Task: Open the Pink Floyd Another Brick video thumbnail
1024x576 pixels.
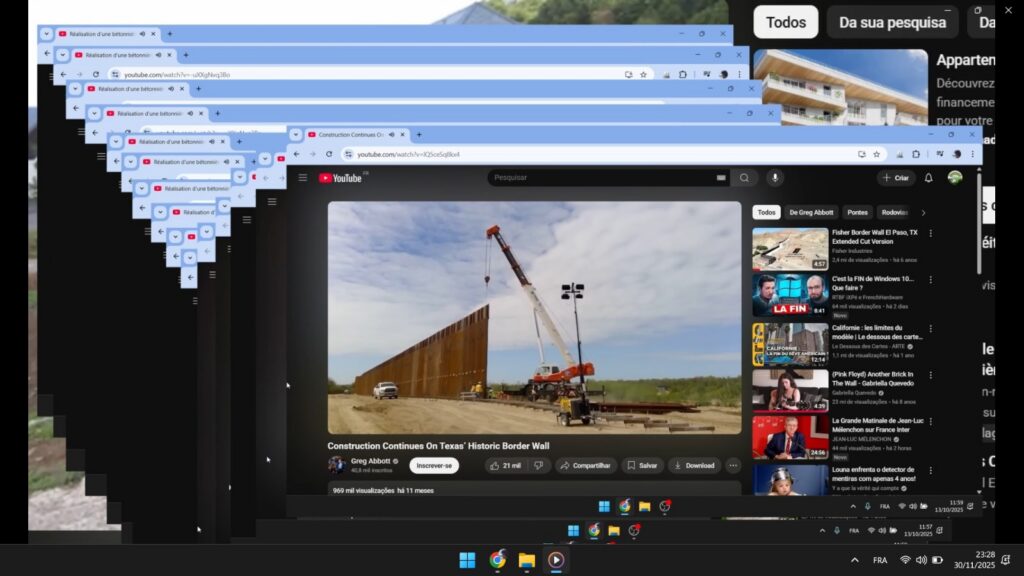Action: click(790, 390)
